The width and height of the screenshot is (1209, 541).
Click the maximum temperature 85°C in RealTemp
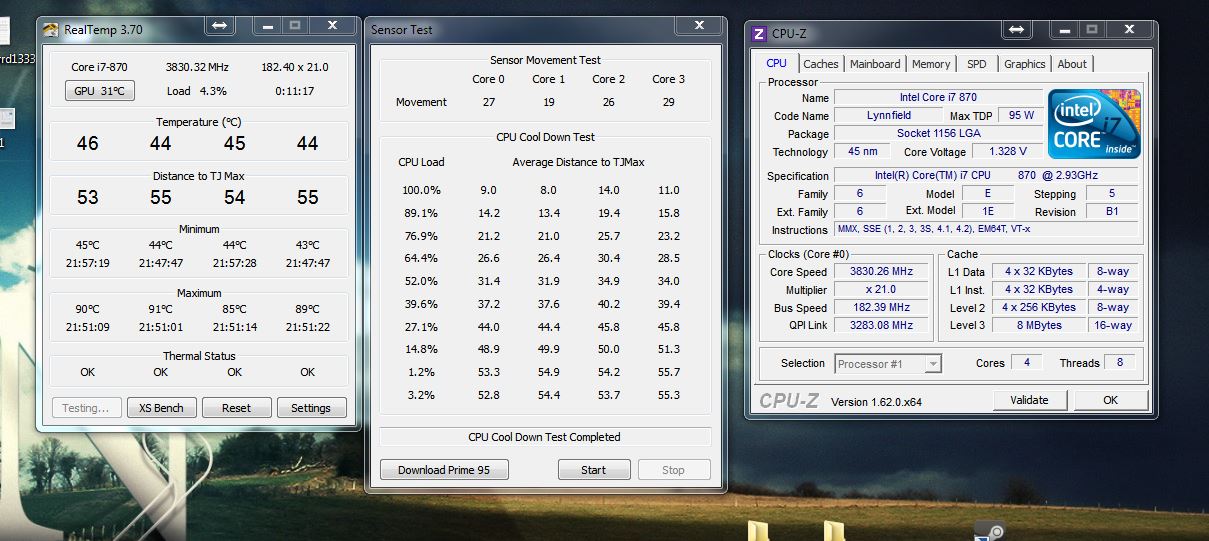tap(234, 310)
